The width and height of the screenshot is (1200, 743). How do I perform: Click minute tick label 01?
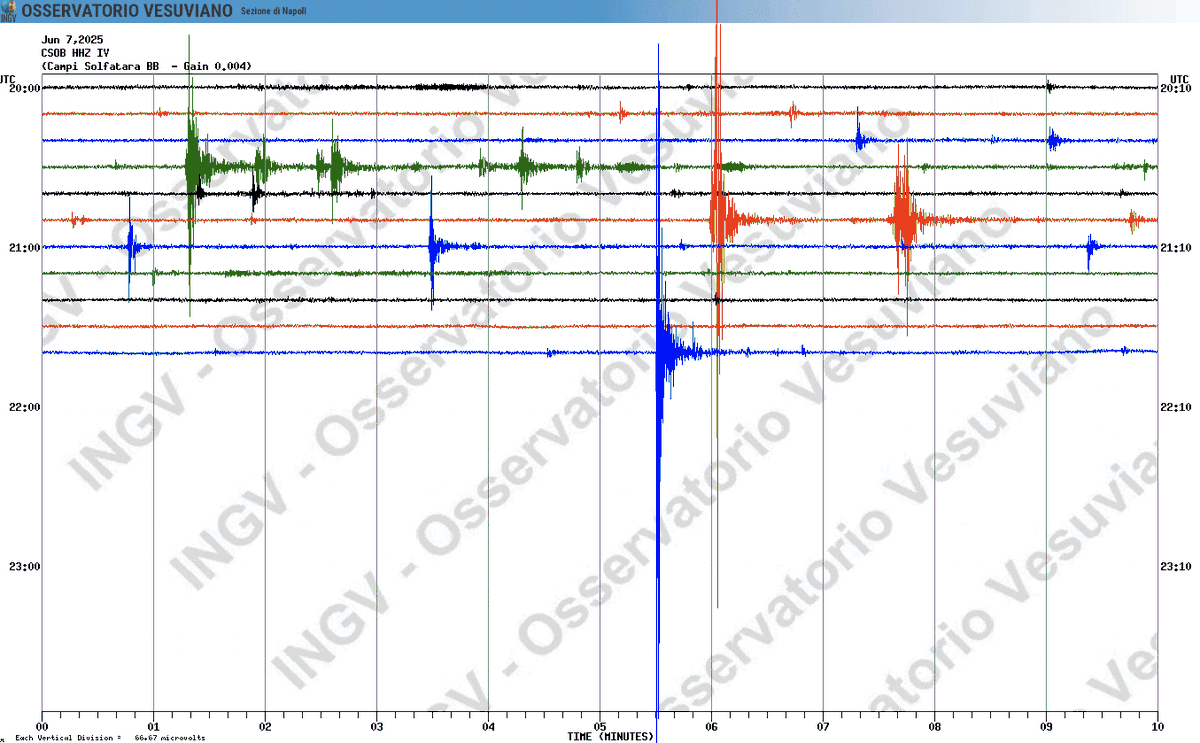click(153, 727)
